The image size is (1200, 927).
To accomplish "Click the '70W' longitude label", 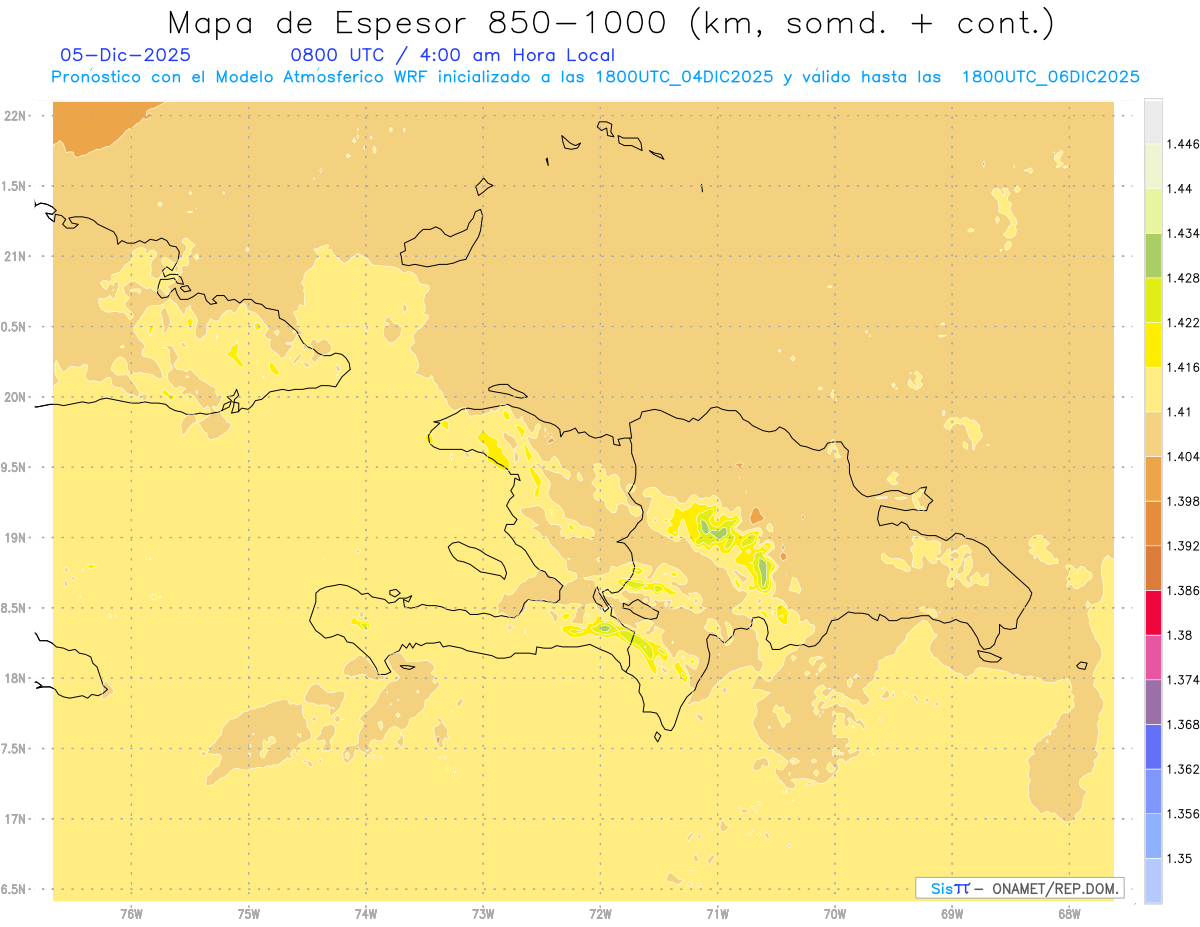I will click(835, 914).
